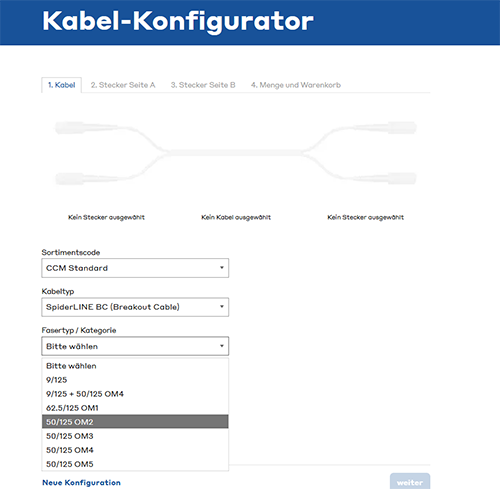
Task: Switch to the '1. Kabel' tab
Action: click(x=62, y=85)
